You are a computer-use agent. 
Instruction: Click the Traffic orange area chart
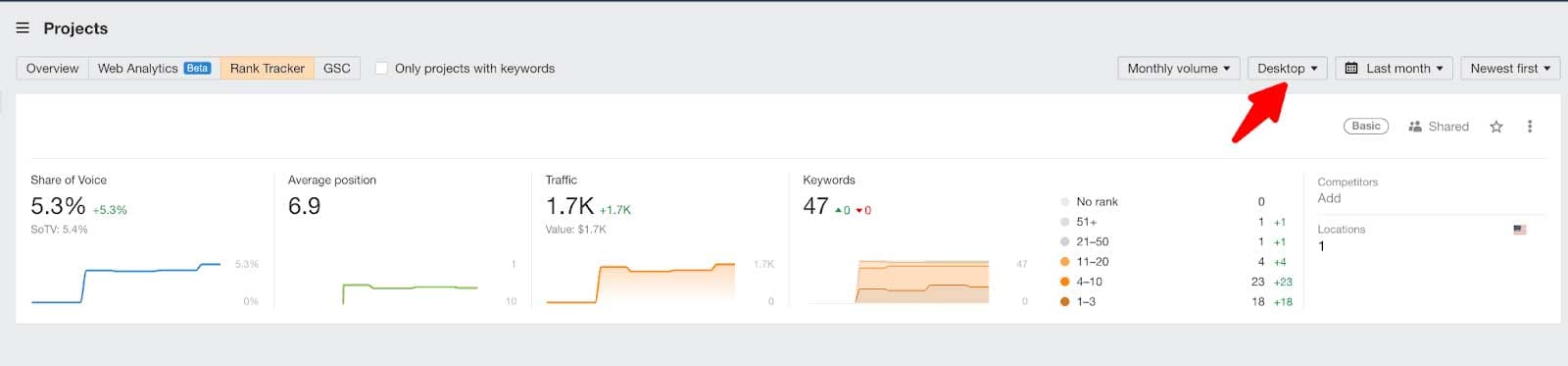pos(640,283)
